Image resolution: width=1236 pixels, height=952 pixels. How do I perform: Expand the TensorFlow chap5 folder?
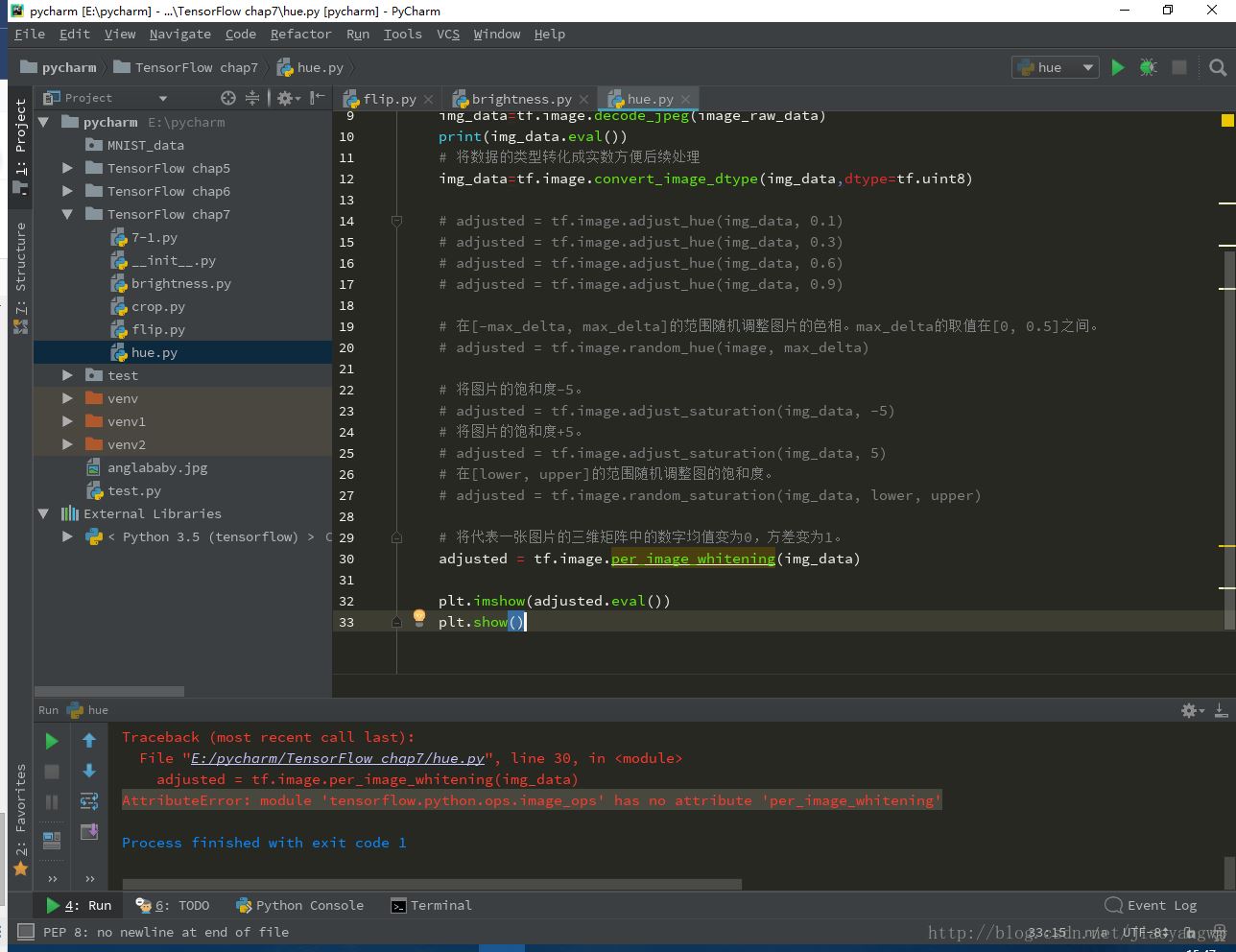click(67, 168)
